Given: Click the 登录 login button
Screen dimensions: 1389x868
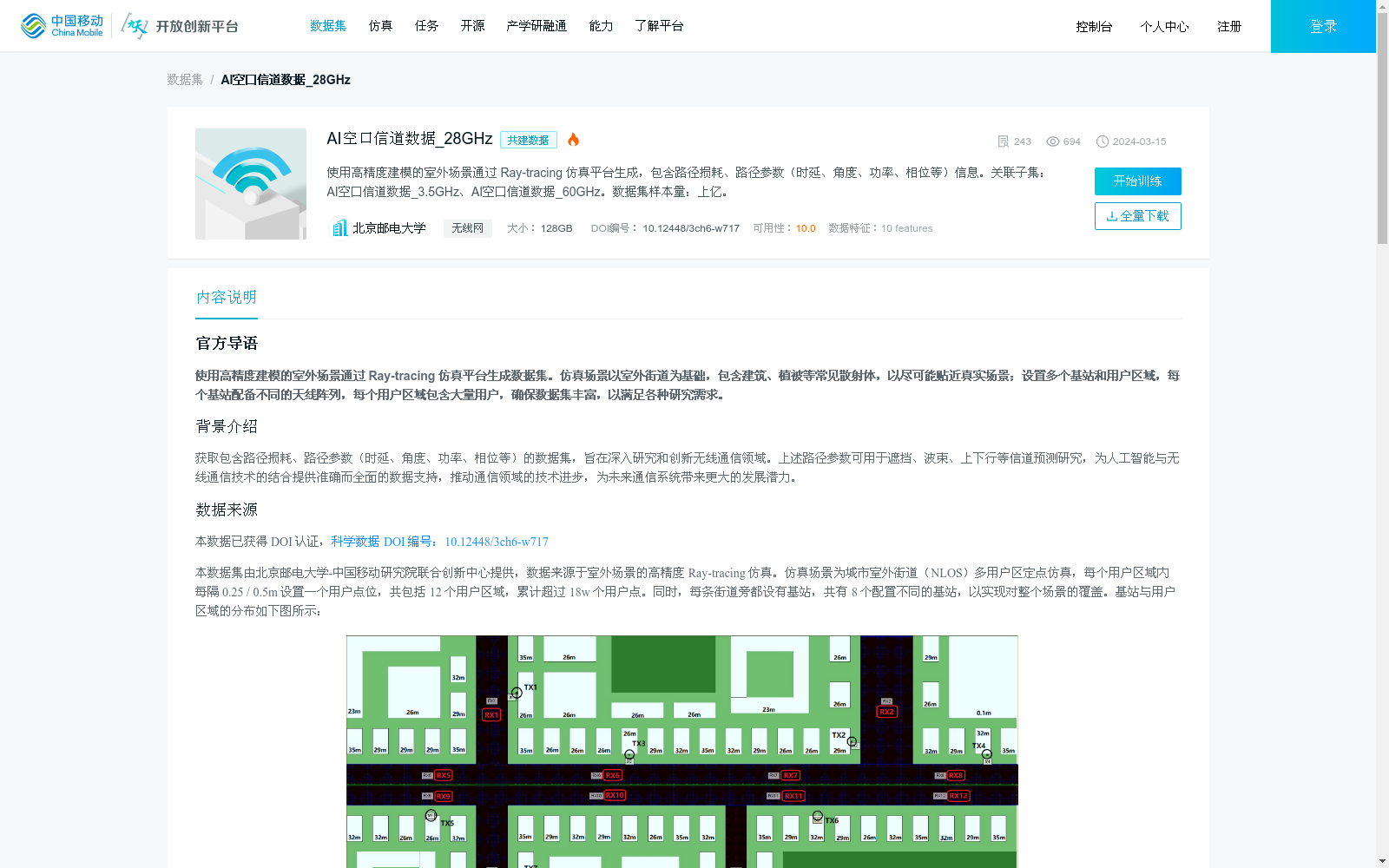Looking at the screenshot, I should click(x=1323, y=26).
